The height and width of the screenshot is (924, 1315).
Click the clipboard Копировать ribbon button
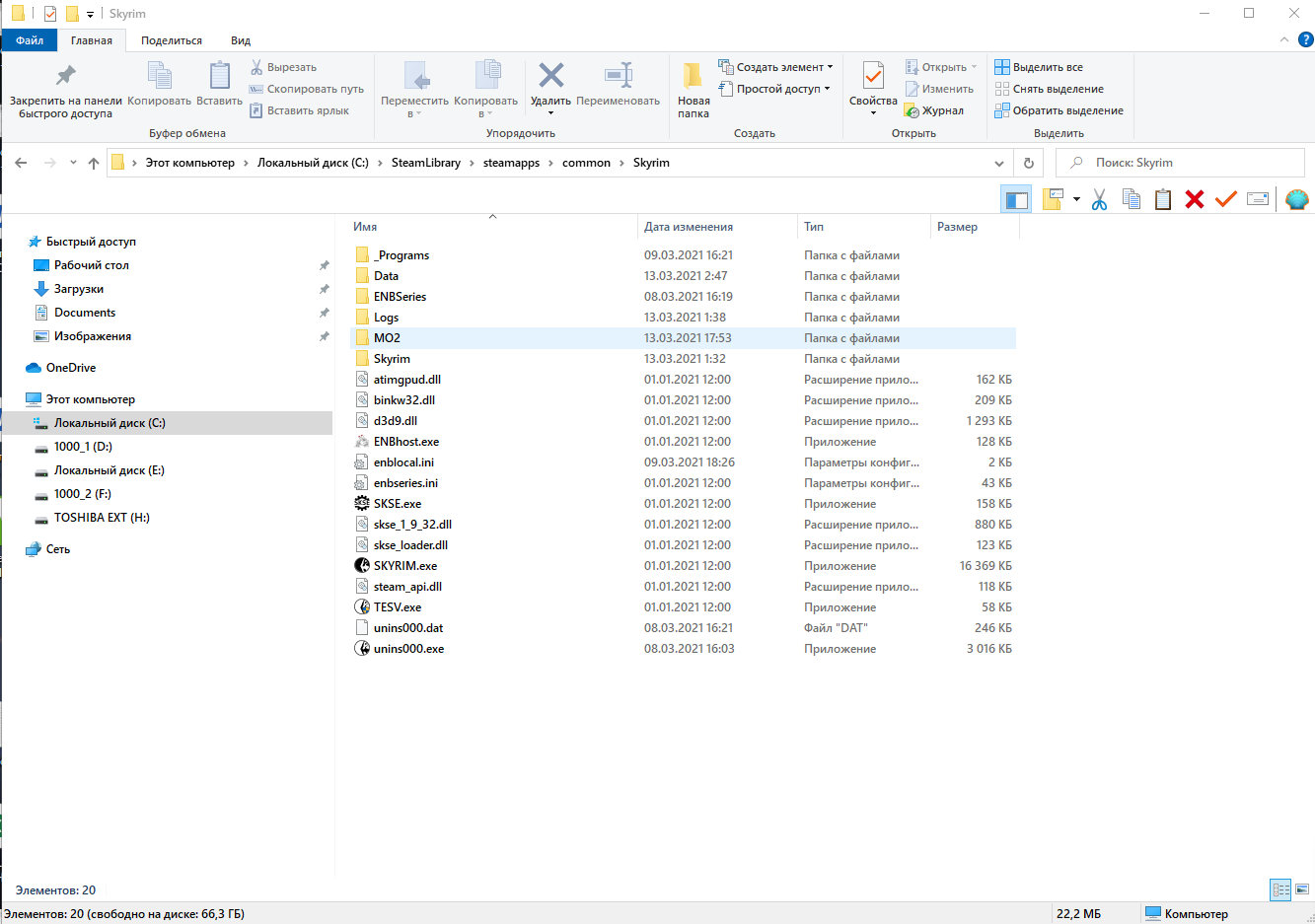(159, 85)
